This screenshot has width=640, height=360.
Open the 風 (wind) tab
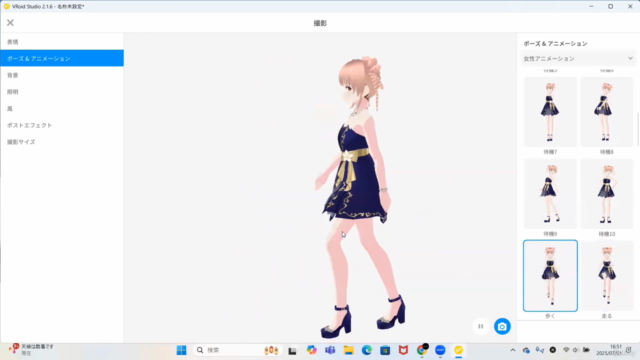[62, 109]
